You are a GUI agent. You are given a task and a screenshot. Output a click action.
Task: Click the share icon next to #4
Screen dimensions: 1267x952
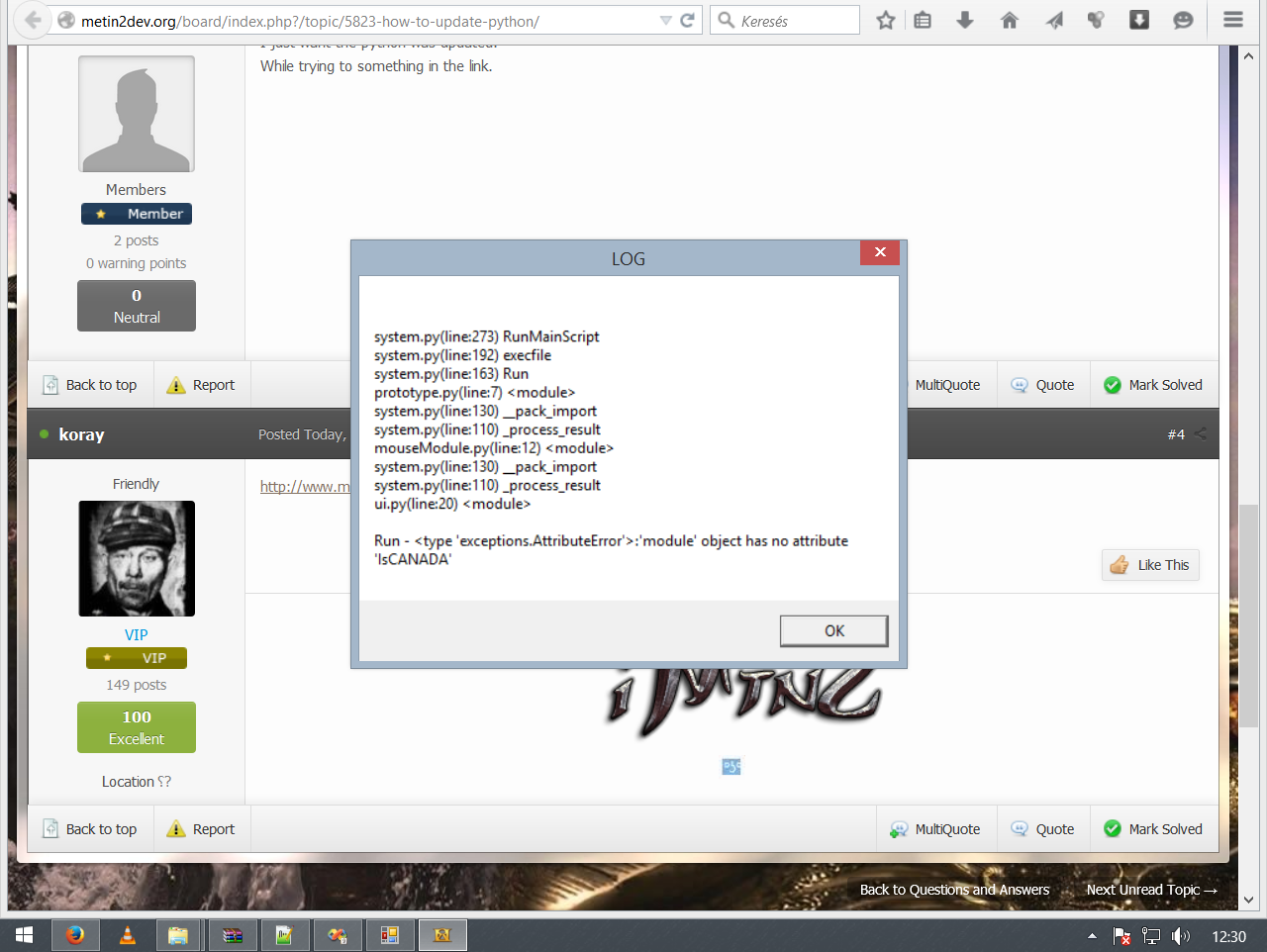click(x=1203, y=433)
